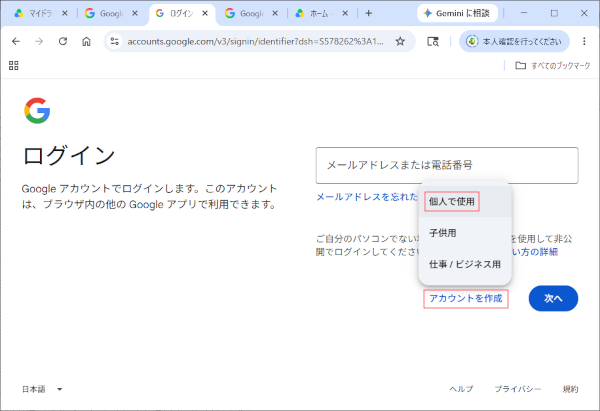Click the Gemini に相談 button
Screen dimensions: 600x411
(457, 13)
